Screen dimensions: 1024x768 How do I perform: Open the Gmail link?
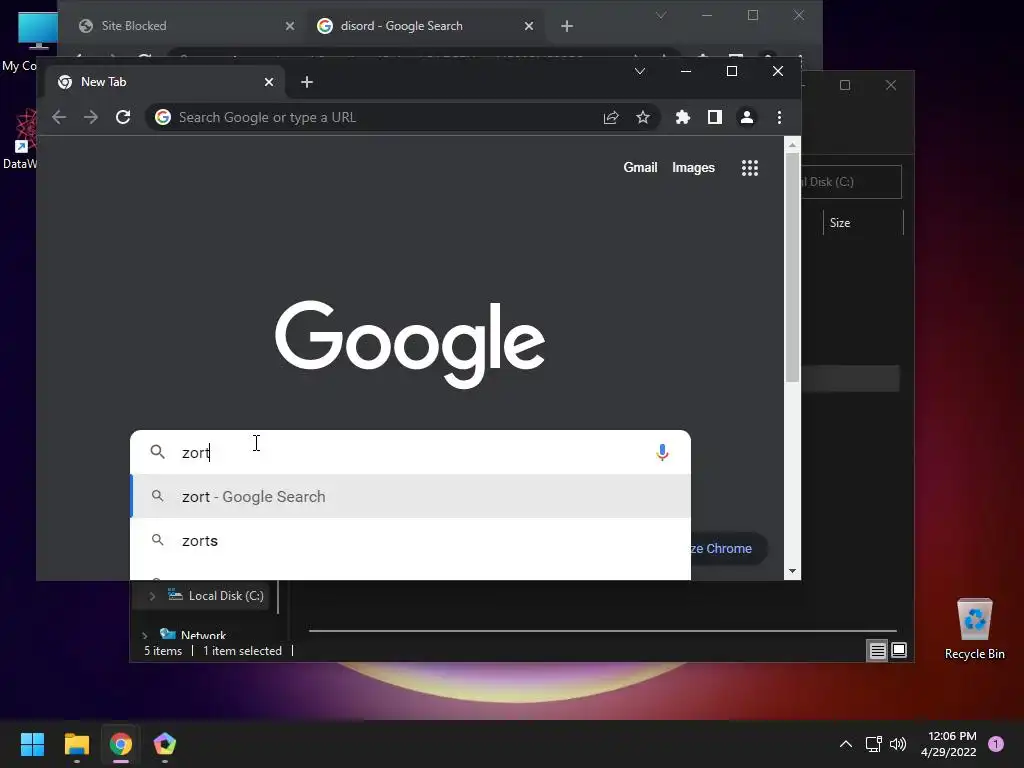[640, 168]
